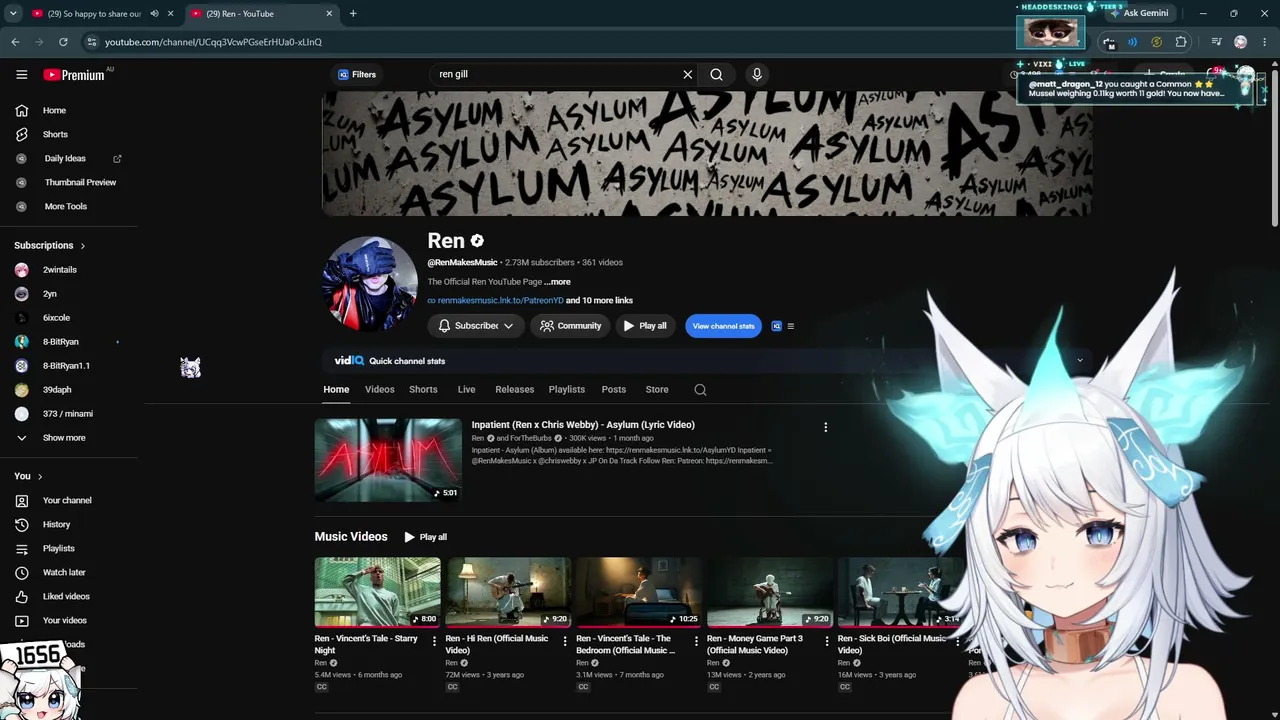Play all Music Videos section

425,537
